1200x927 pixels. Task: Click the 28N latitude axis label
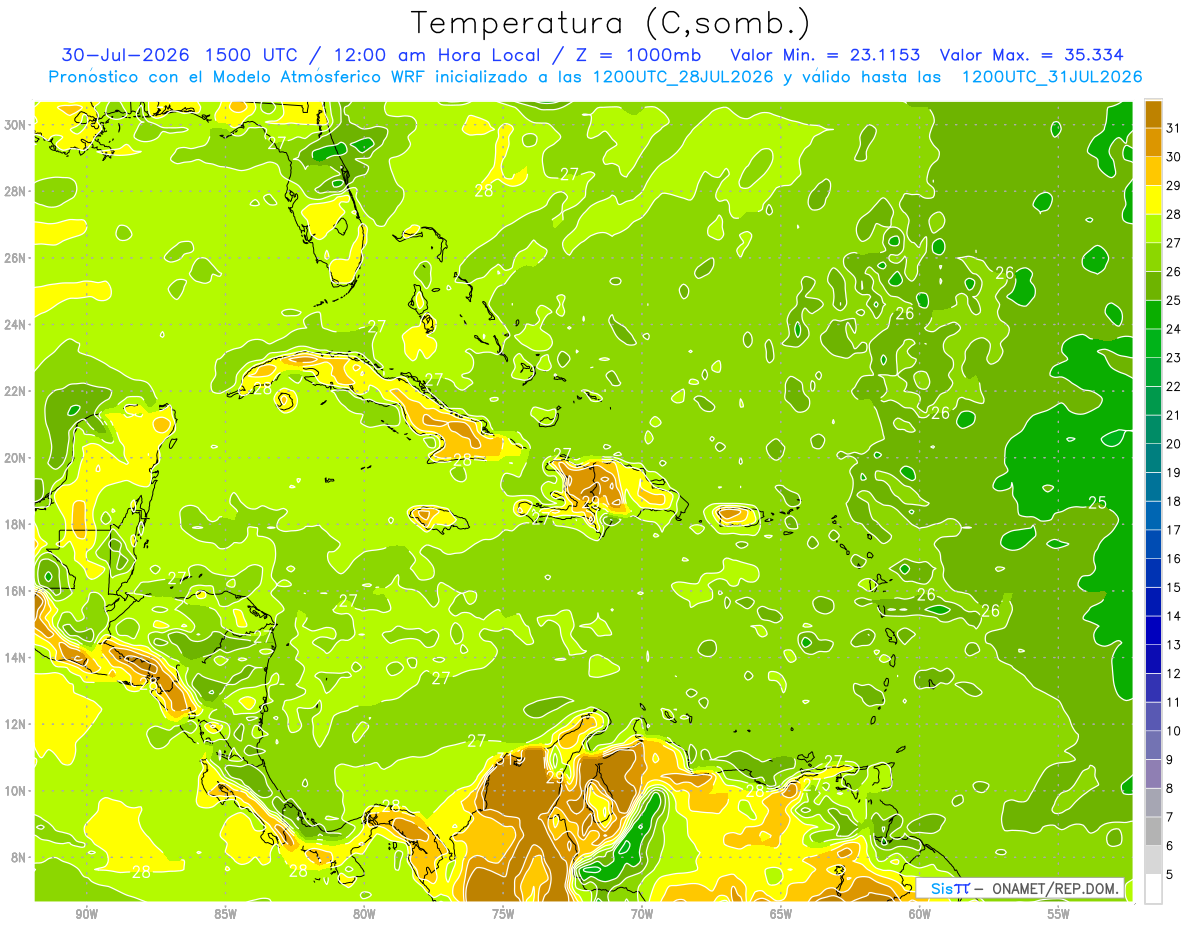click(17, 191)
